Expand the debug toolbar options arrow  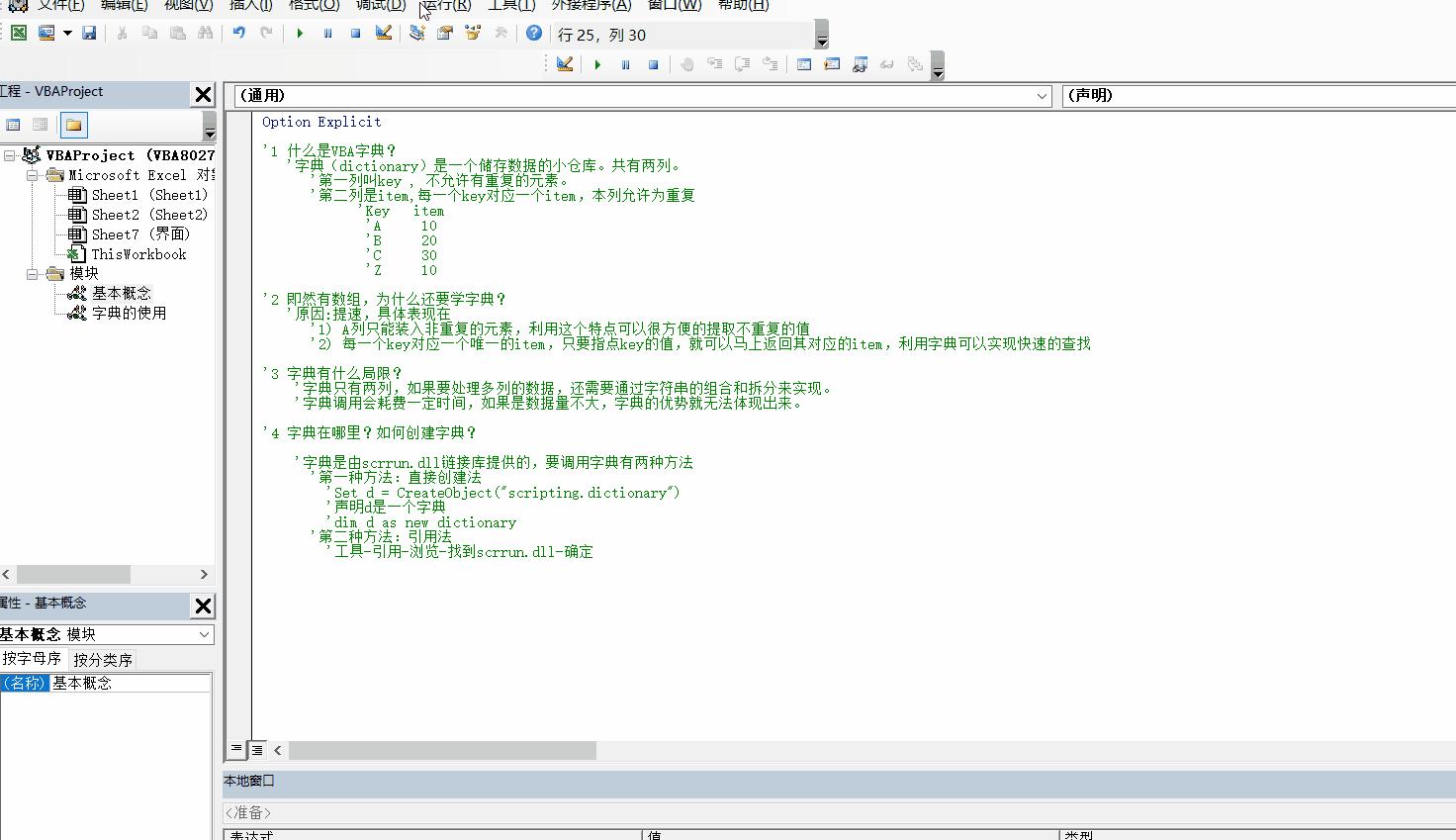click(938, 66)
